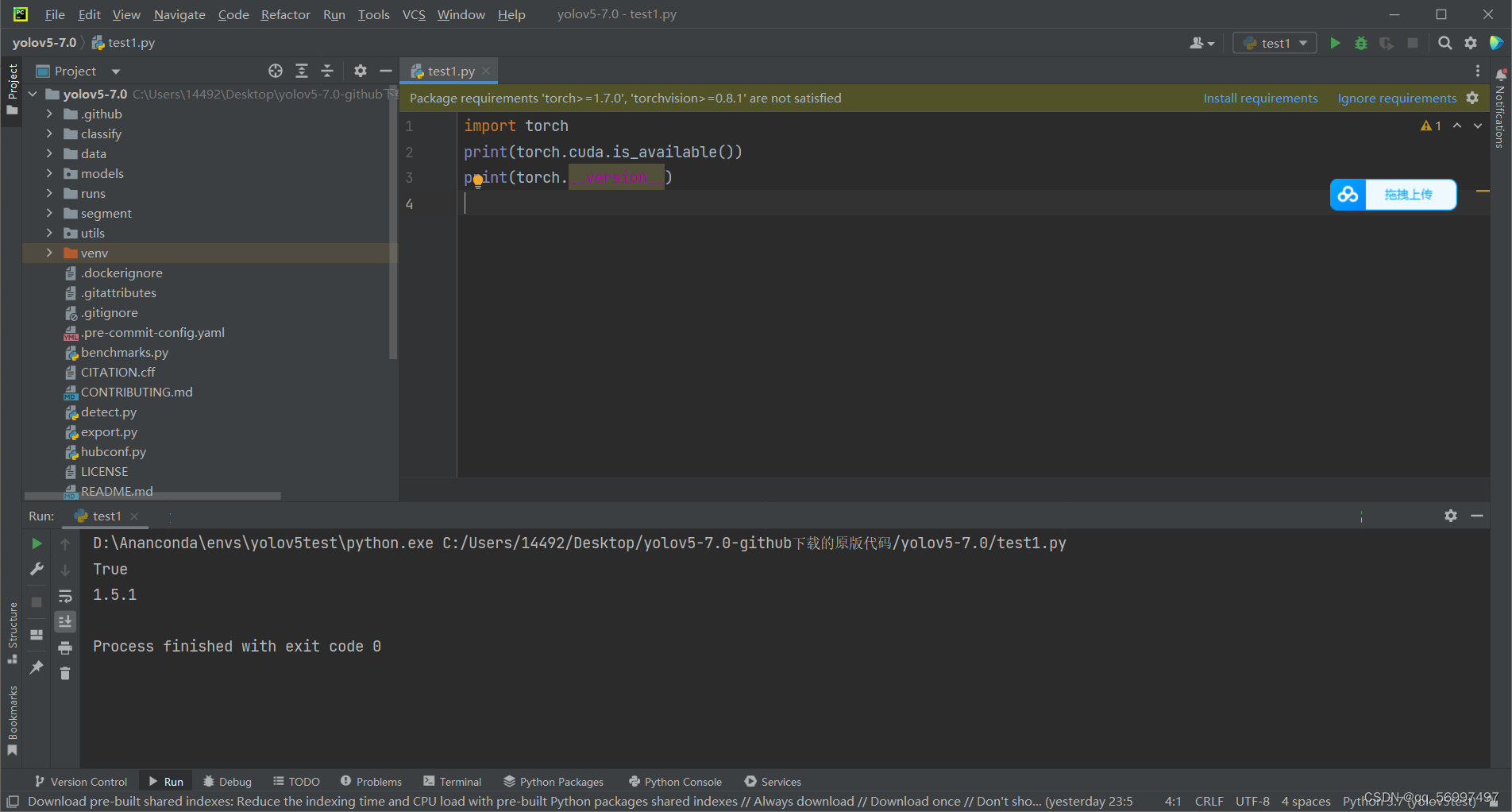Image resolution: width=1512 pixels, height=812 pixels.
Task: Open the TODO tool window
Action: point(296,782)
